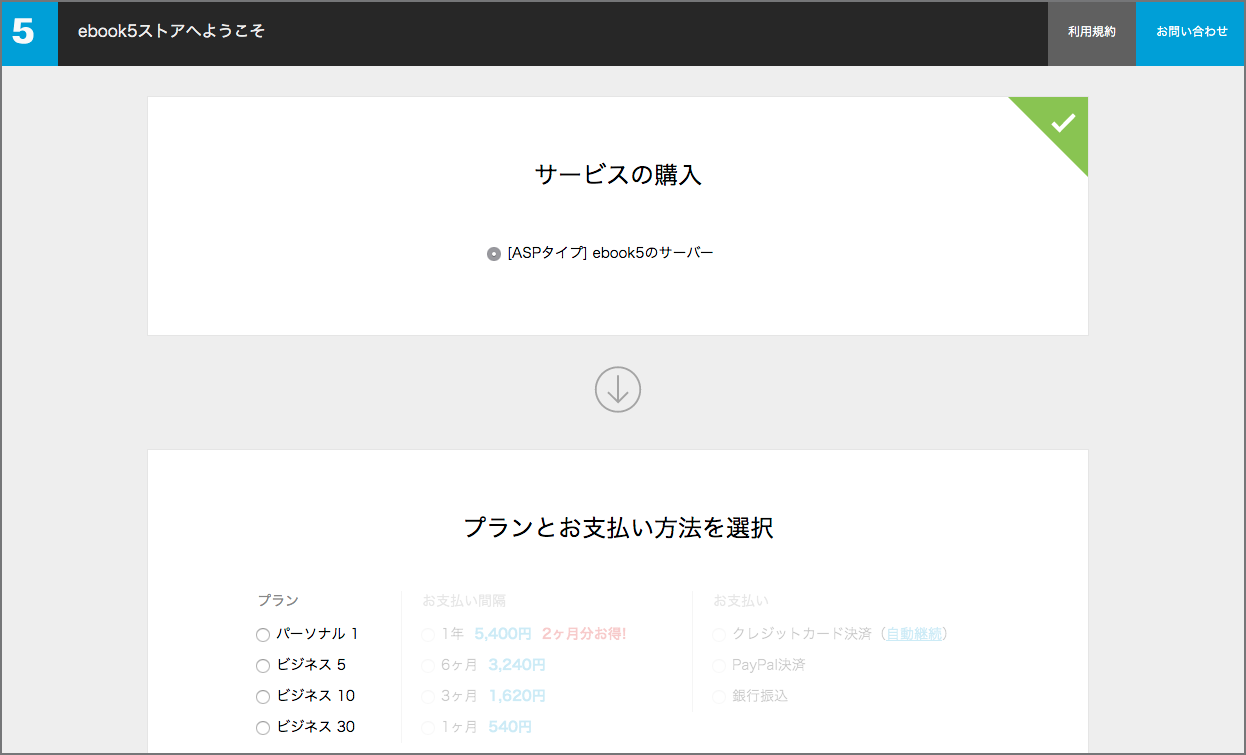
Task: Choose the 1ヶ月 540円 payment interval
Action: point(428,728)
